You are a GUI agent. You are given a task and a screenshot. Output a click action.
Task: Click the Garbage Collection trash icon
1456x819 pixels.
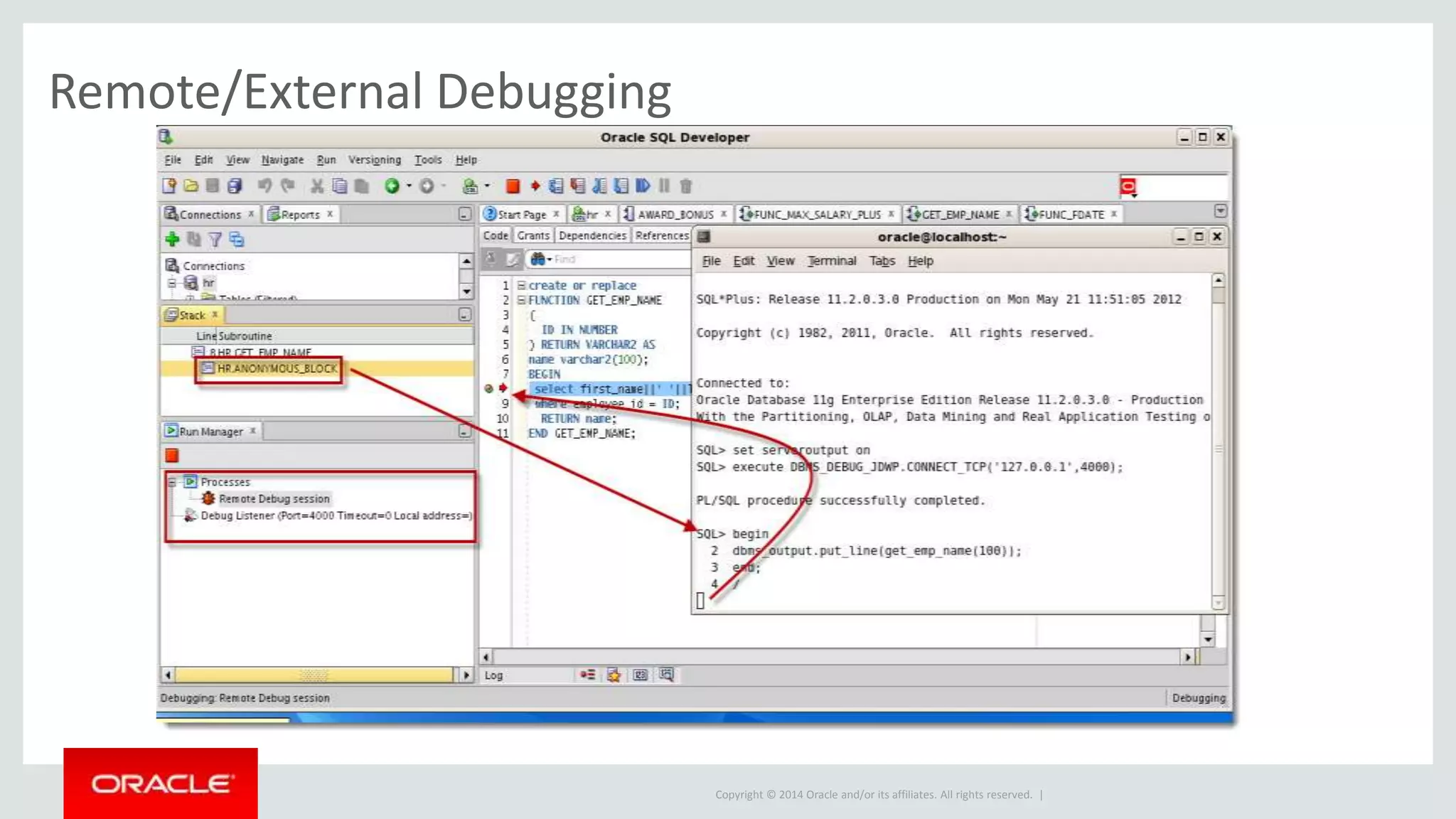click(x=686, y=186)
